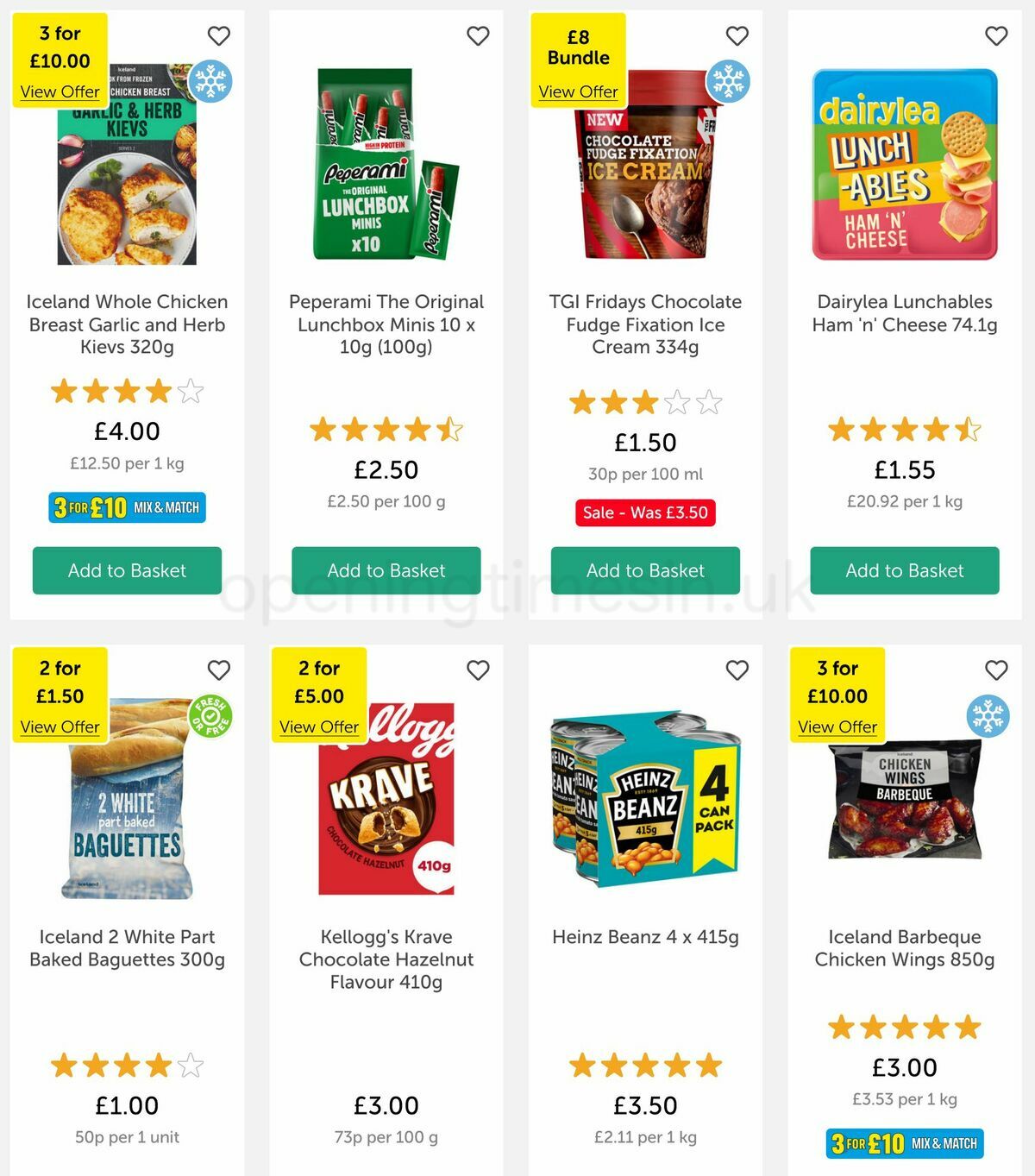
Task: Add Garlic and Herb Kievs to basket
Action: pyautogui.click(x=127, y=570)
